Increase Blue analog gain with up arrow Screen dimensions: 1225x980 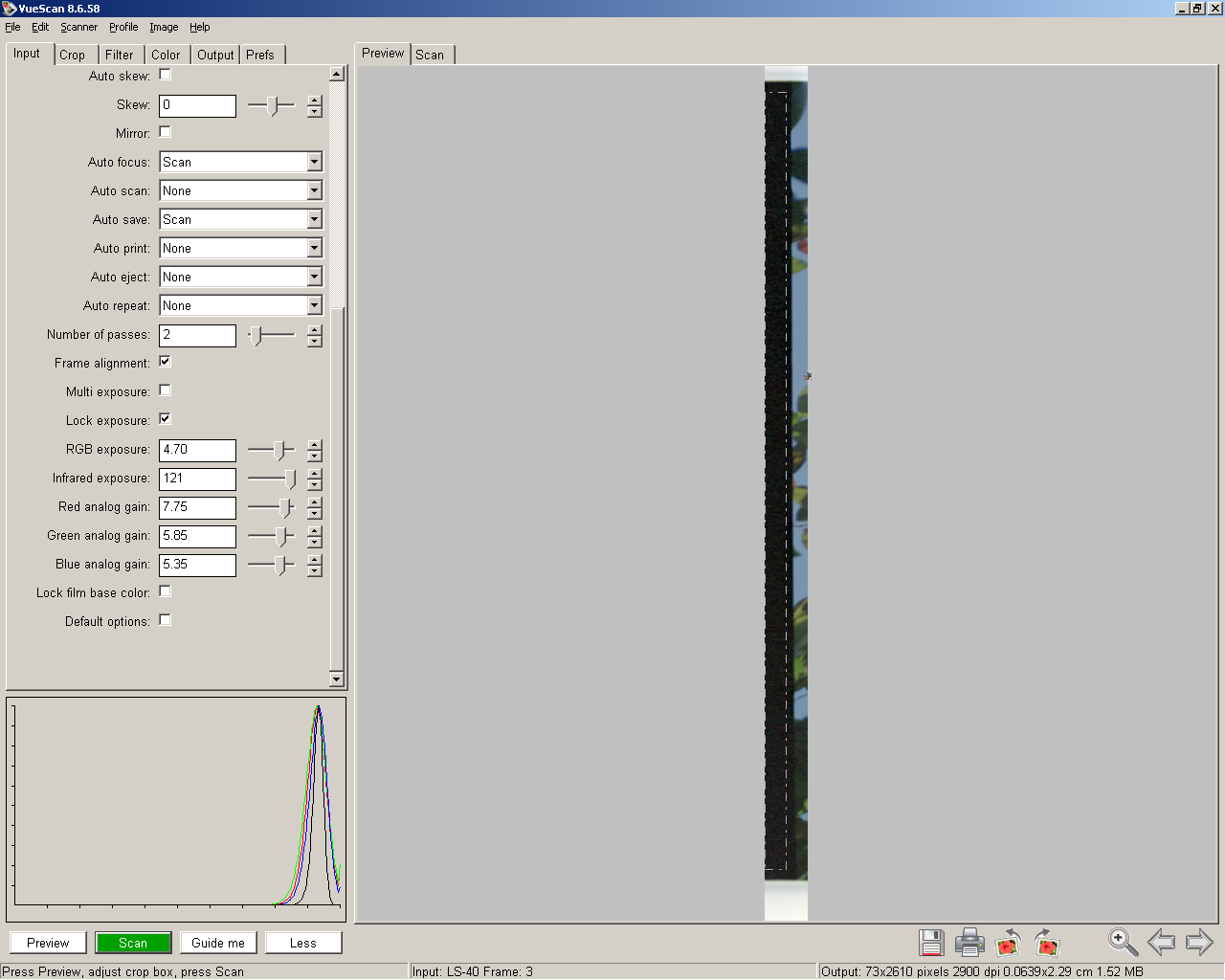click(x=315, y=560)
